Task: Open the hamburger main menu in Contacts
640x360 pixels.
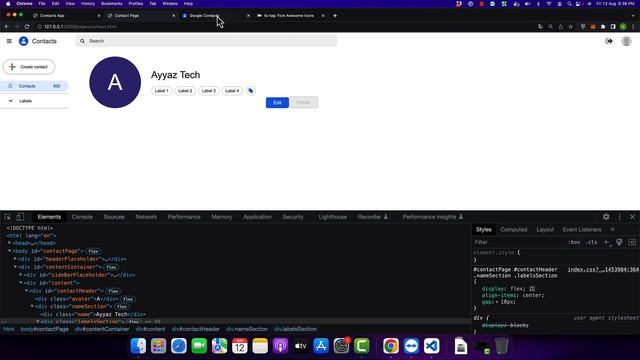Action: (9, 41)
